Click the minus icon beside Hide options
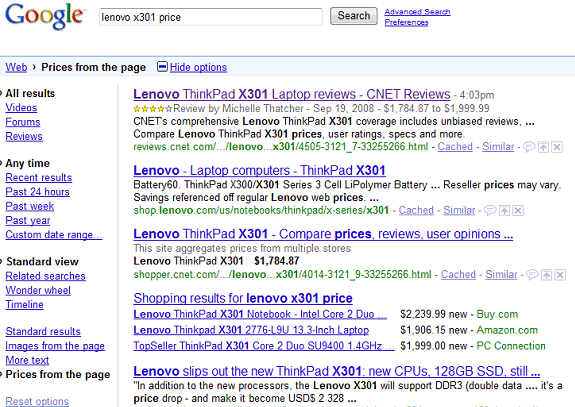Screen dimensions: 575x407 (x=162, y=67)
